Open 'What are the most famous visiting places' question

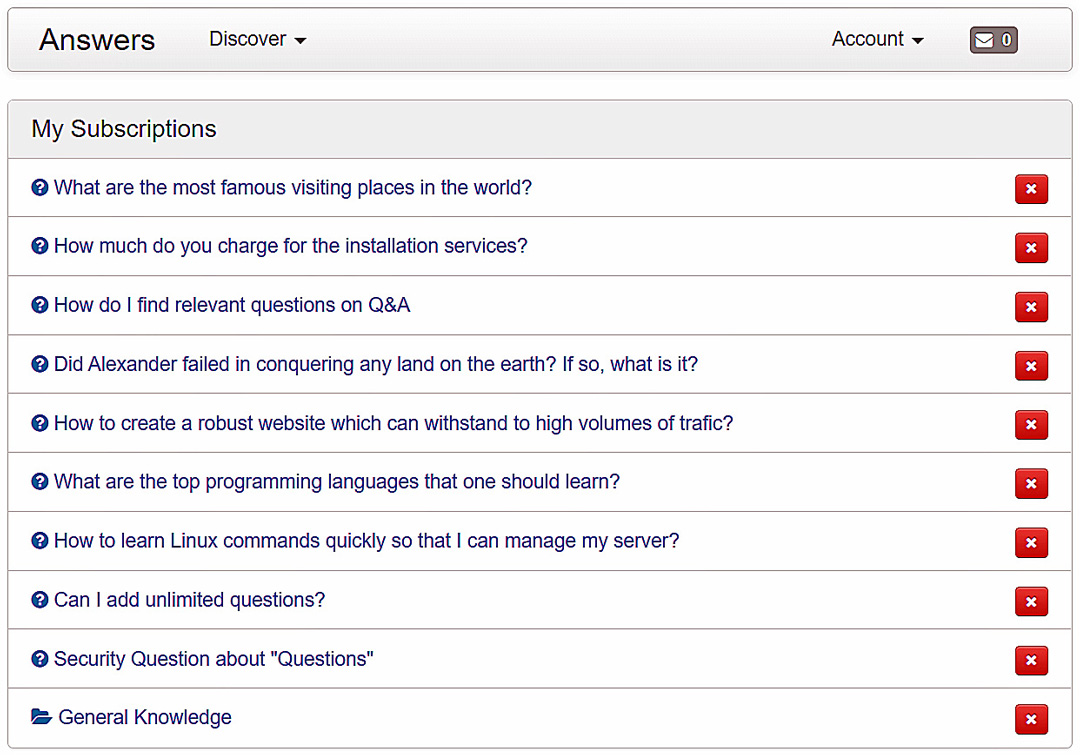[x=293, y=187]
